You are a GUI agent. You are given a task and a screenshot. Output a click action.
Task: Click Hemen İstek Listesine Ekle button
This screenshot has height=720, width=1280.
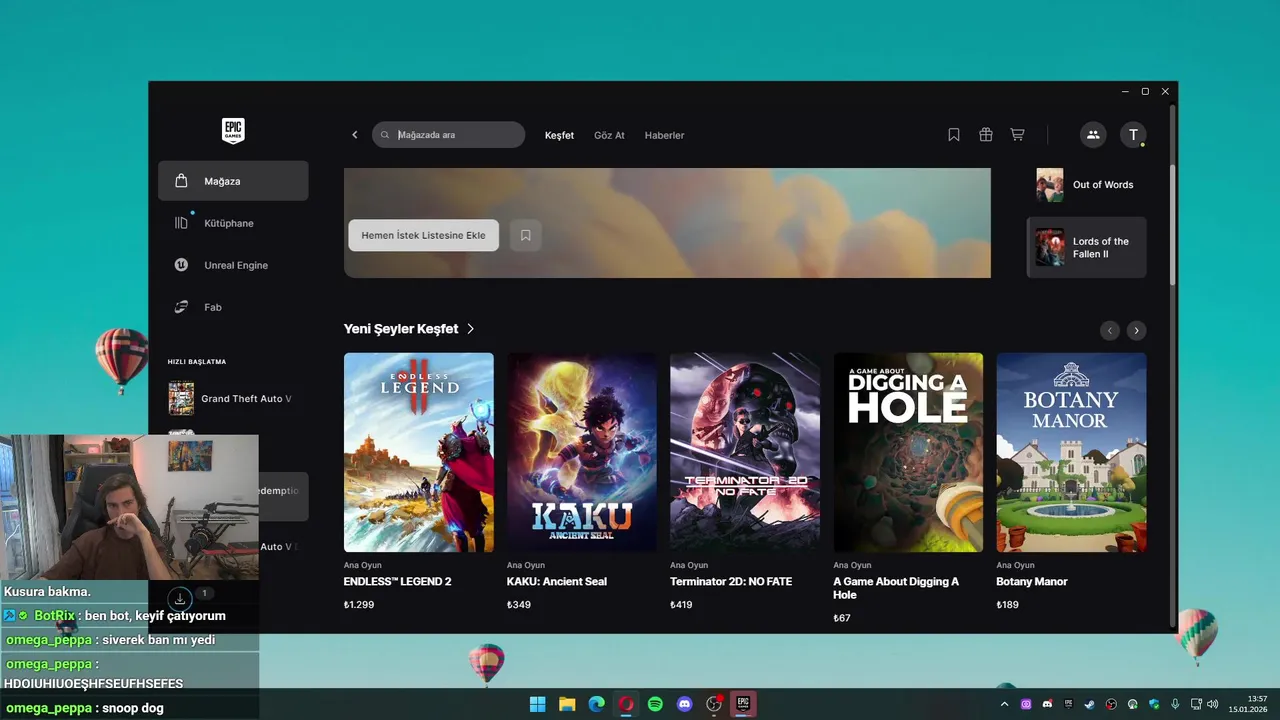click(423, 235)
